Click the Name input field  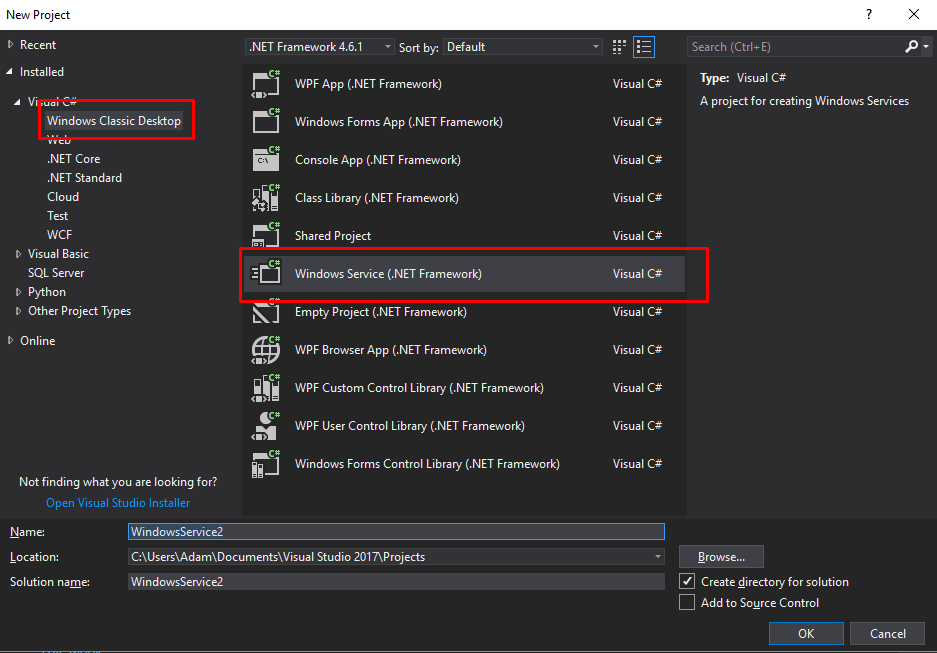tap(396, 532)
